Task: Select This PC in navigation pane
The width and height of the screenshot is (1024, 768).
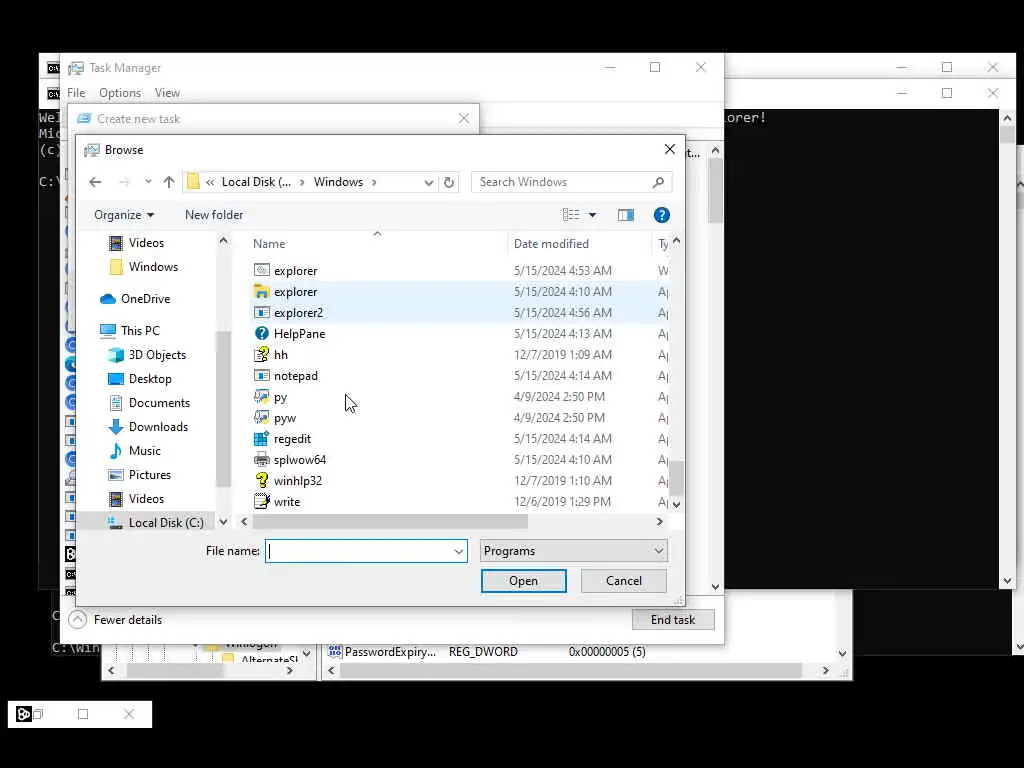Action: [x=140, y=330]
